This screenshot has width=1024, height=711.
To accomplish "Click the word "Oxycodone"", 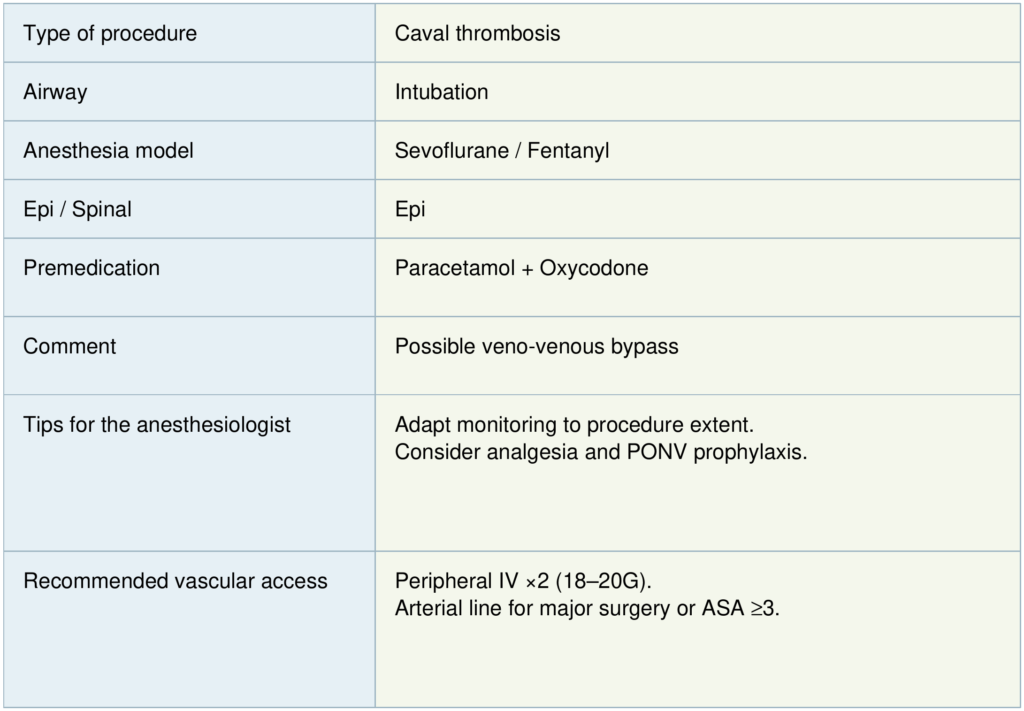I will click(594, 269).
